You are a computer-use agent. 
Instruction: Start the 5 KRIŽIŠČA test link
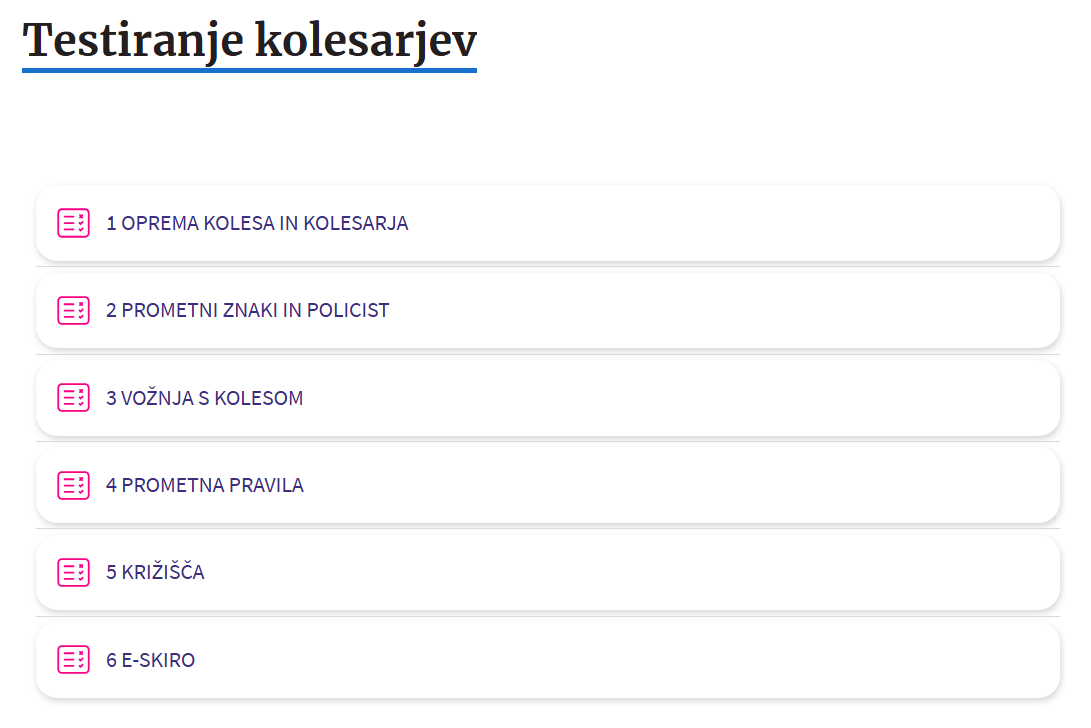(x=155, y=572)
